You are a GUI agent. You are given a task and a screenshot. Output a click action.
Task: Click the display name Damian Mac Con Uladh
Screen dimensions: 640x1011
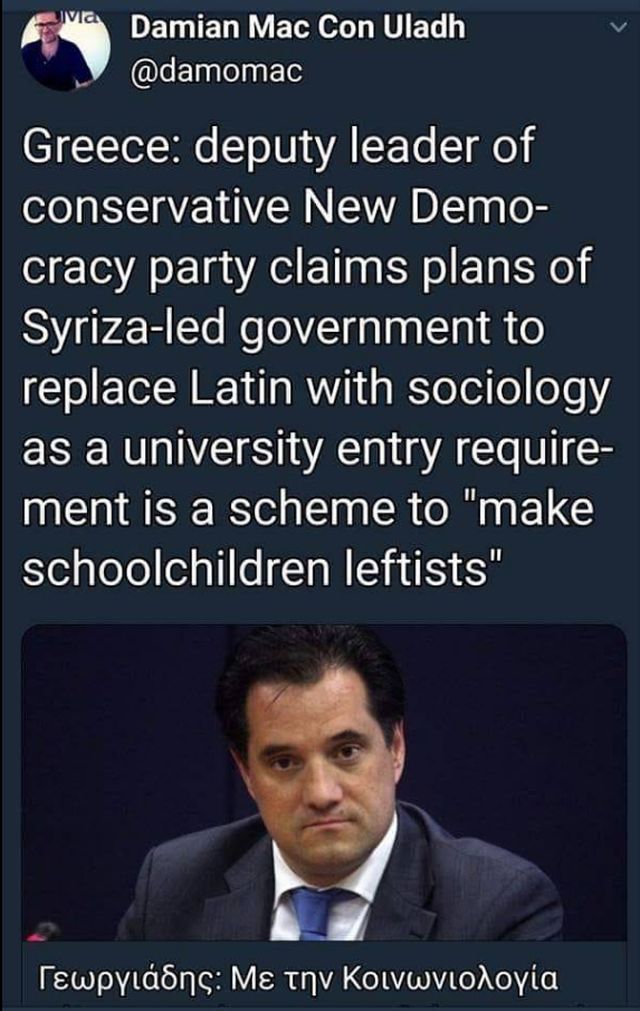tap(297, 27)
